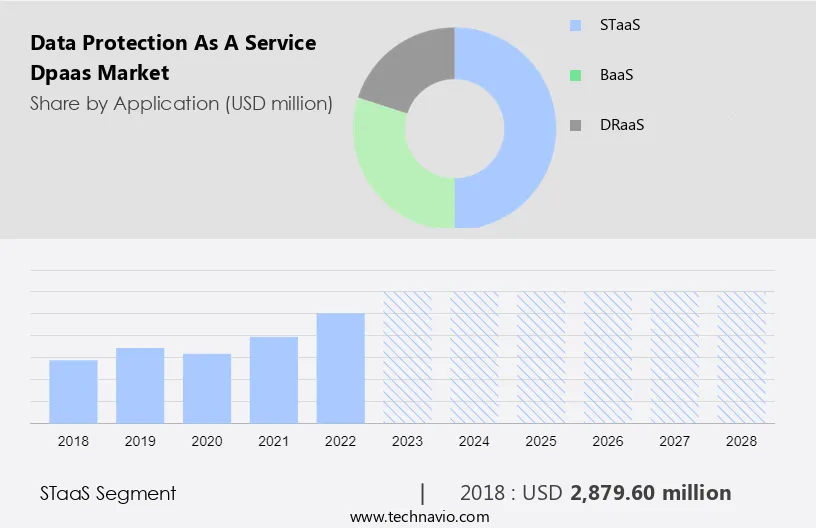Click the tallest solid 2022 bar
This screenshot has height=528, width=816.
341,368
